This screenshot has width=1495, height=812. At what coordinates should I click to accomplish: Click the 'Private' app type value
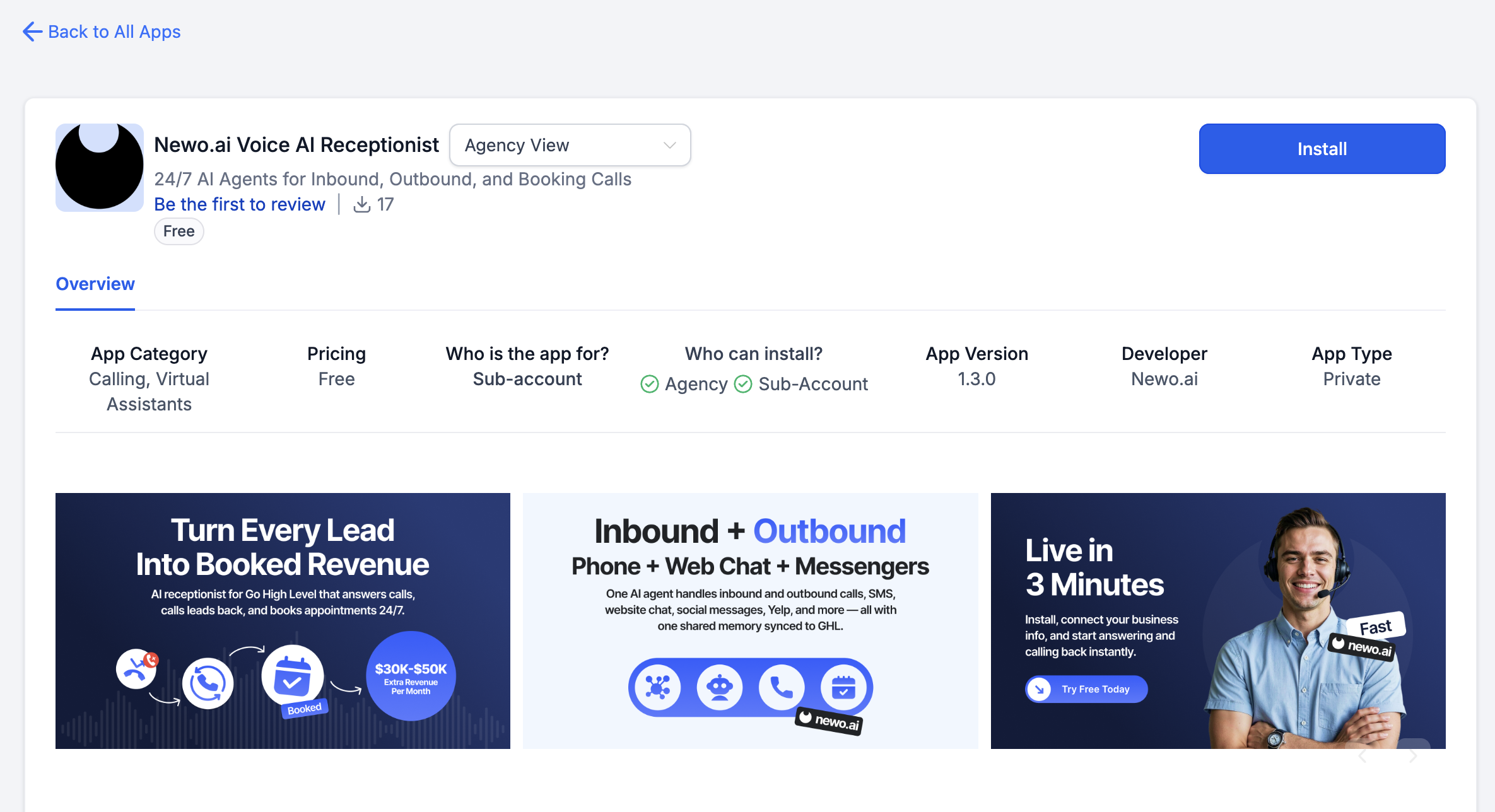coord(1352,379)
